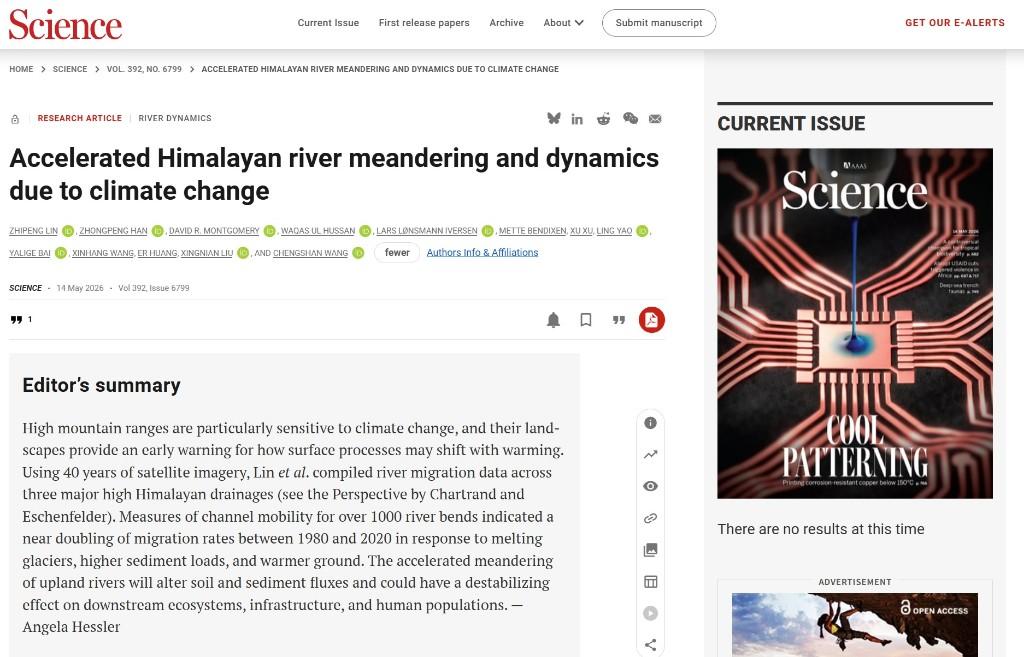This screenshot has height=657, width=1024.
Task: Share article on Reddit icon
Action: 603,119
